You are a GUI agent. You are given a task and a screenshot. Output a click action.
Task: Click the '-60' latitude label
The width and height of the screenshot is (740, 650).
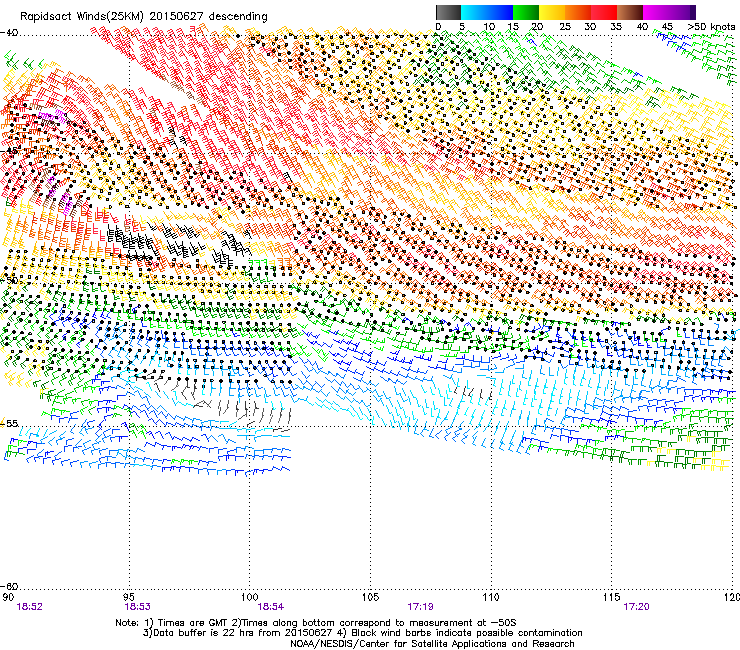coord(9,586)
